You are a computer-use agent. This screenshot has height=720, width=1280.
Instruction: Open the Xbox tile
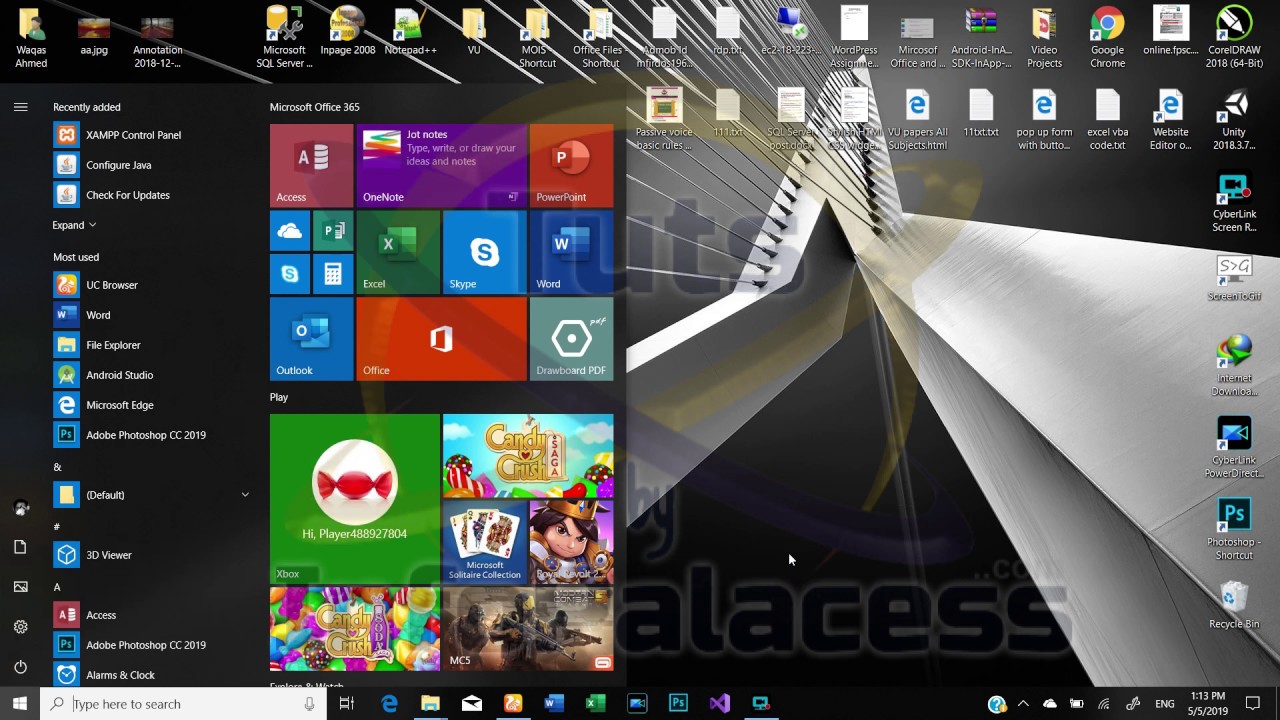pos(354,498)
